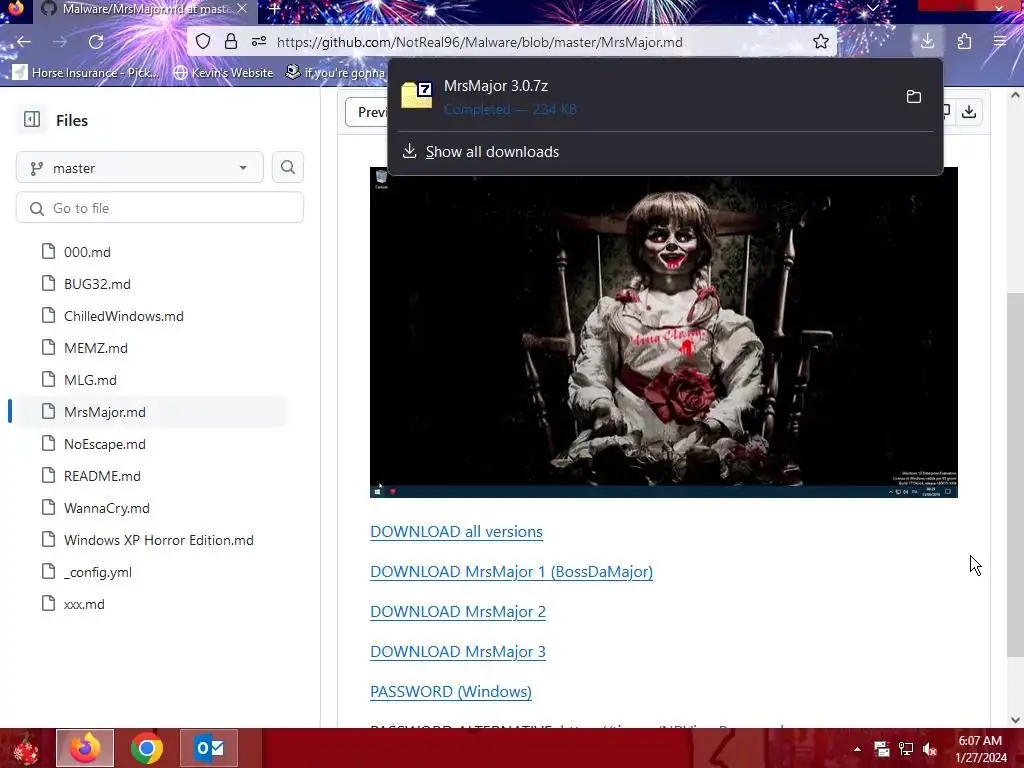The image size is (1024, 768).
Task: Click DOWNLOAD MrsMajor 1 (BossDaMajor) link
Action: (x=511, y=571)
